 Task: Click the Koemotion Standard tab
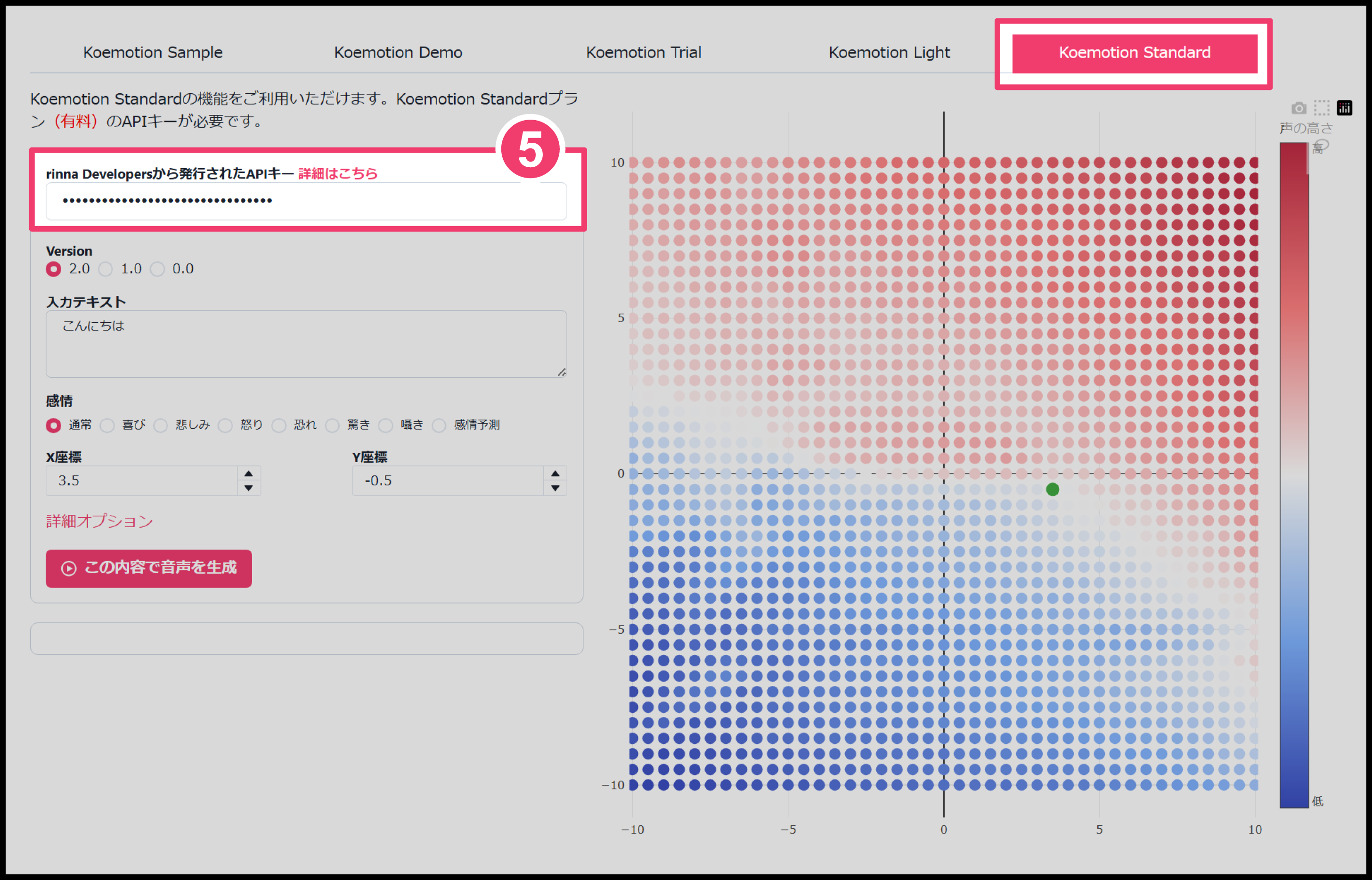pyautogui.click(x=1134, y=53)
